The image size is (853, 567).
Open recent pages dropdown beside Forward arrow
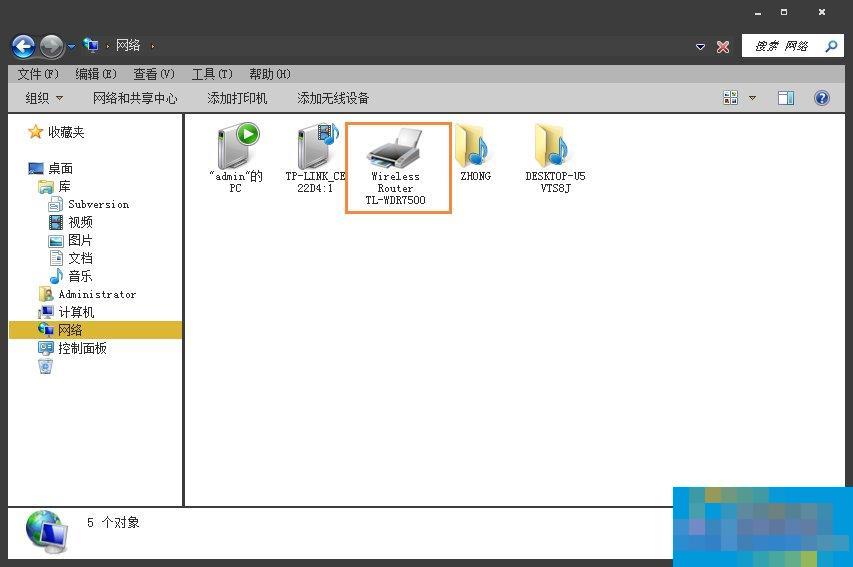pos(71,47)
